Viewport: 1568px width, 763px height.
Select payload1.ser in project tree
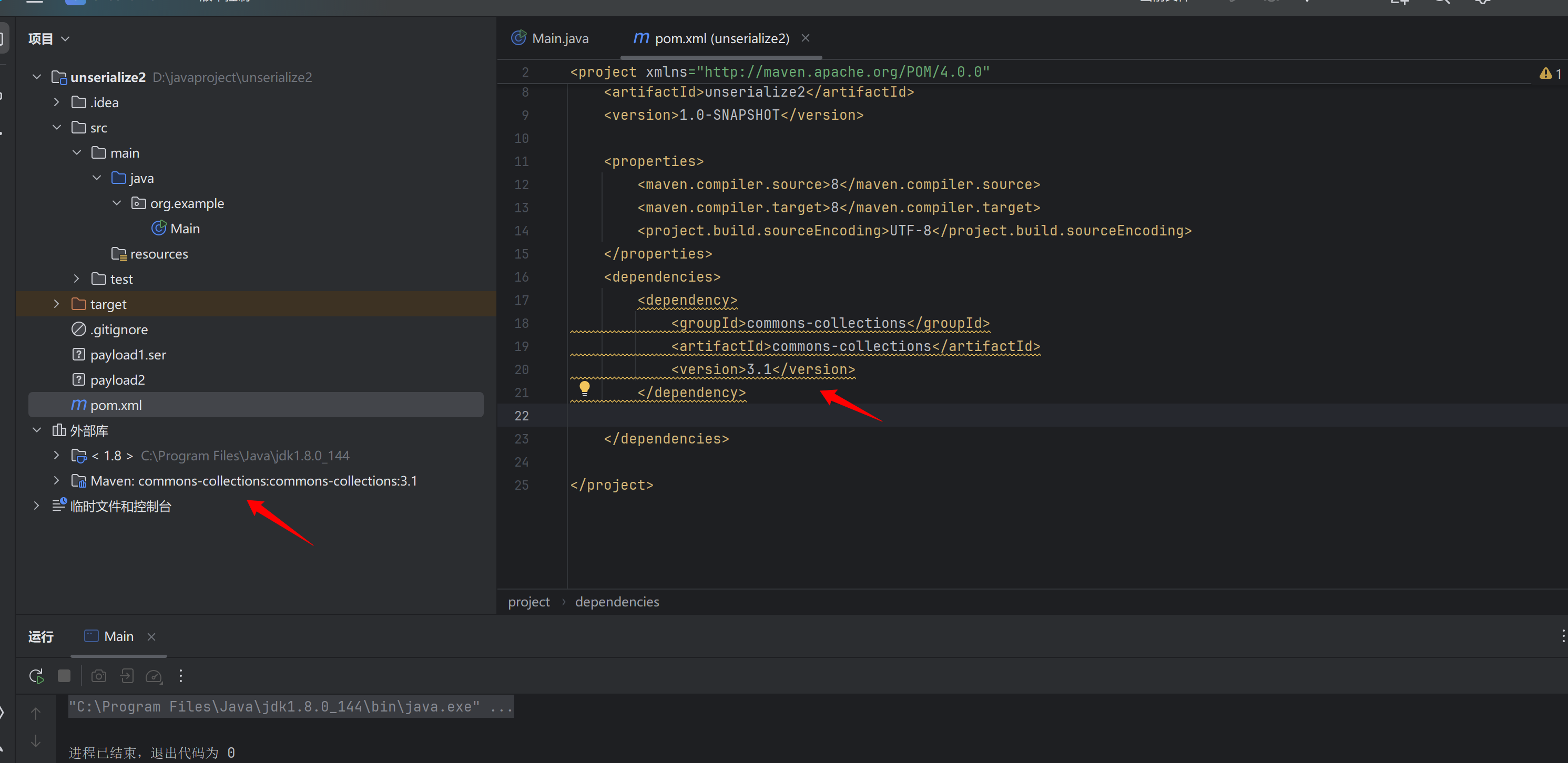[x=128, y=355]
